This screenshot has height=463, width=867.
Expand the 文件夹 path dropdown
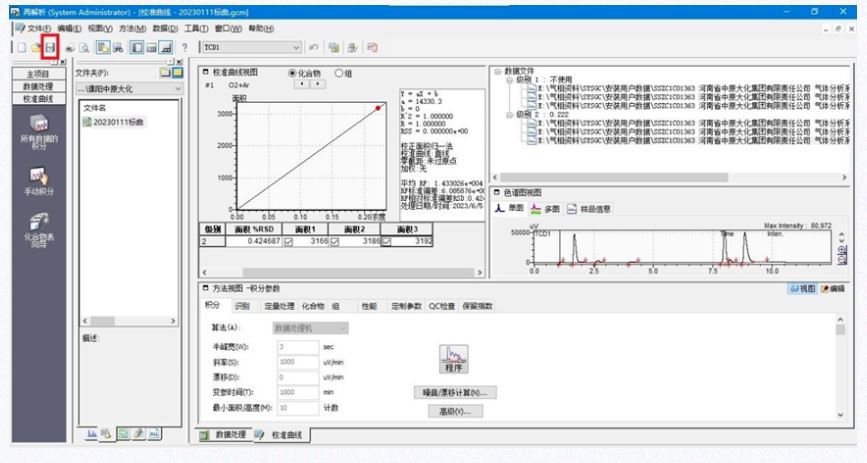coord(178,89)
